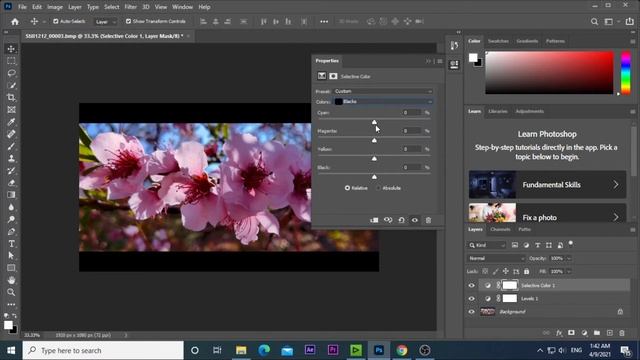This screenshot has height=360, width=640.
Task: Click the Selective Color 1 layer mask thumbnail
Action: pos(509,285)
